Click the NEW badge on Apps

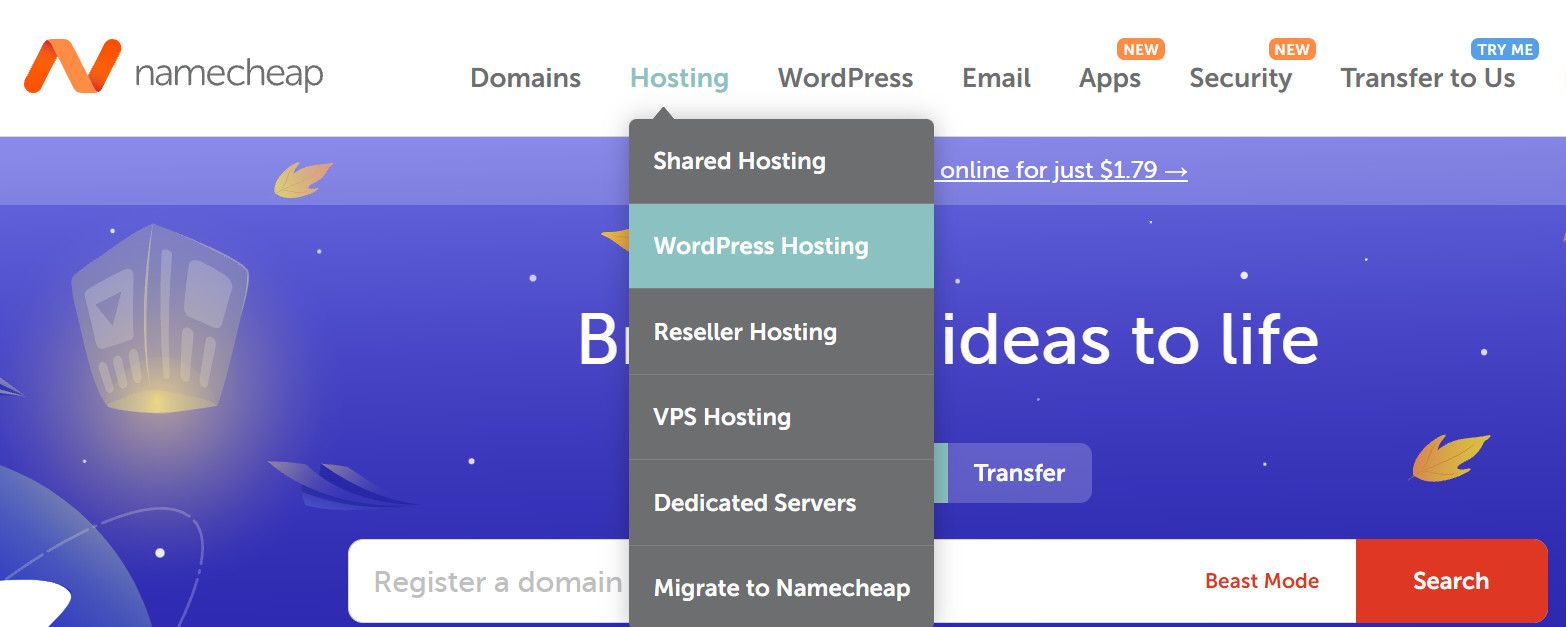tap(1140, 48)
